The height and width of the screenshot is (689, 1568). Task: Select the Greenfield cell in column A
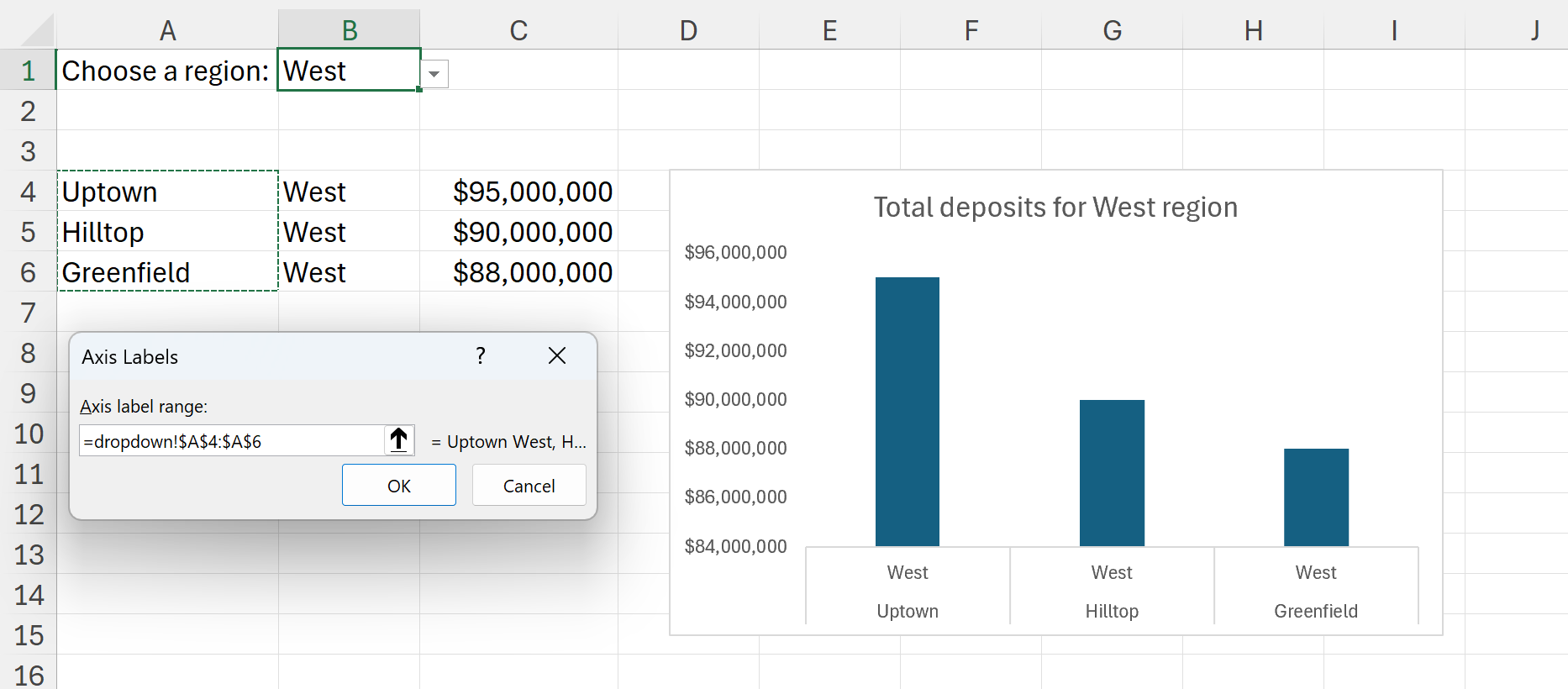[x=167, y=272]
